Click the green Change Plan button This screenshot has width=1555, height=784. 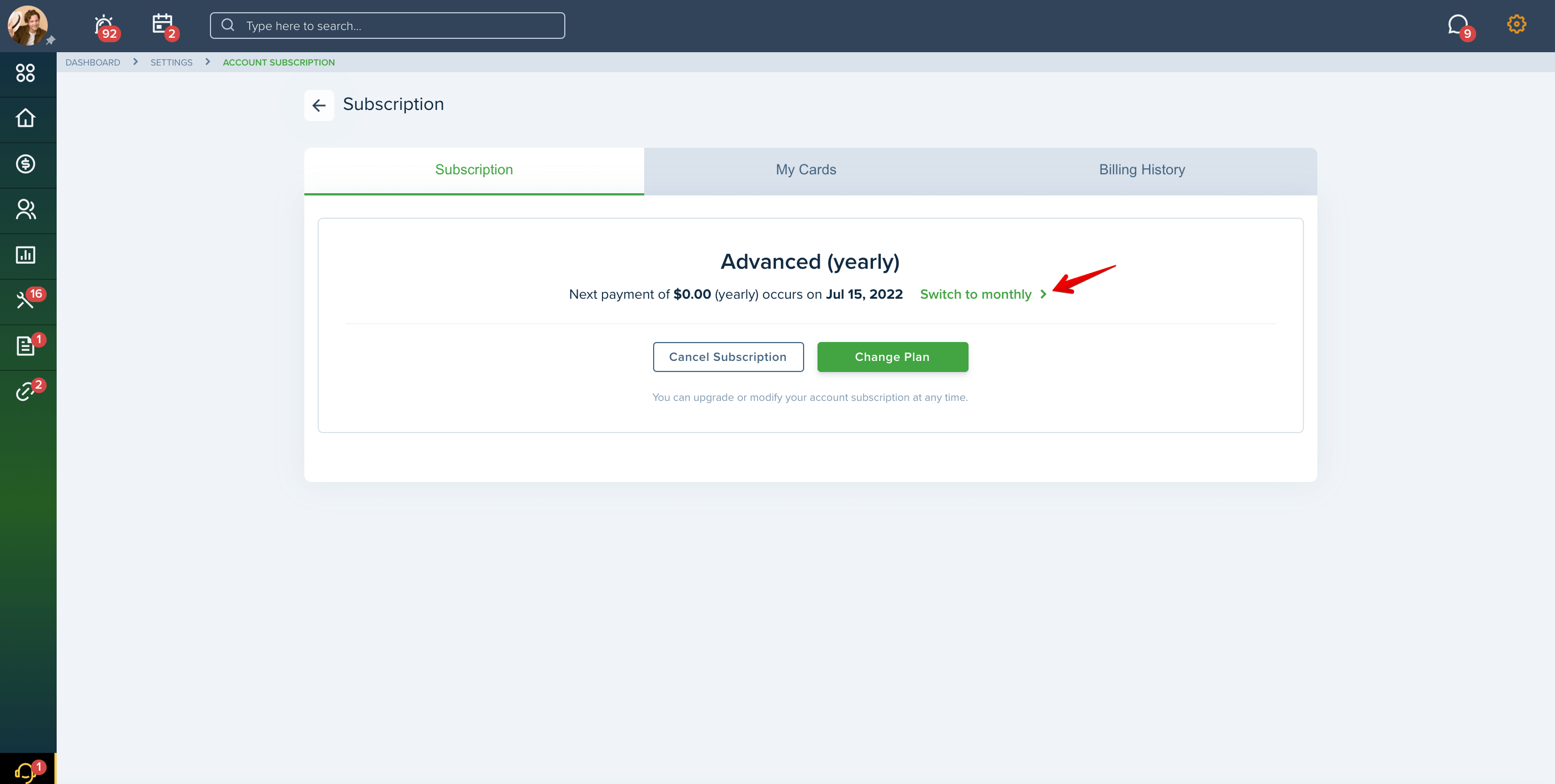[892, 356]
